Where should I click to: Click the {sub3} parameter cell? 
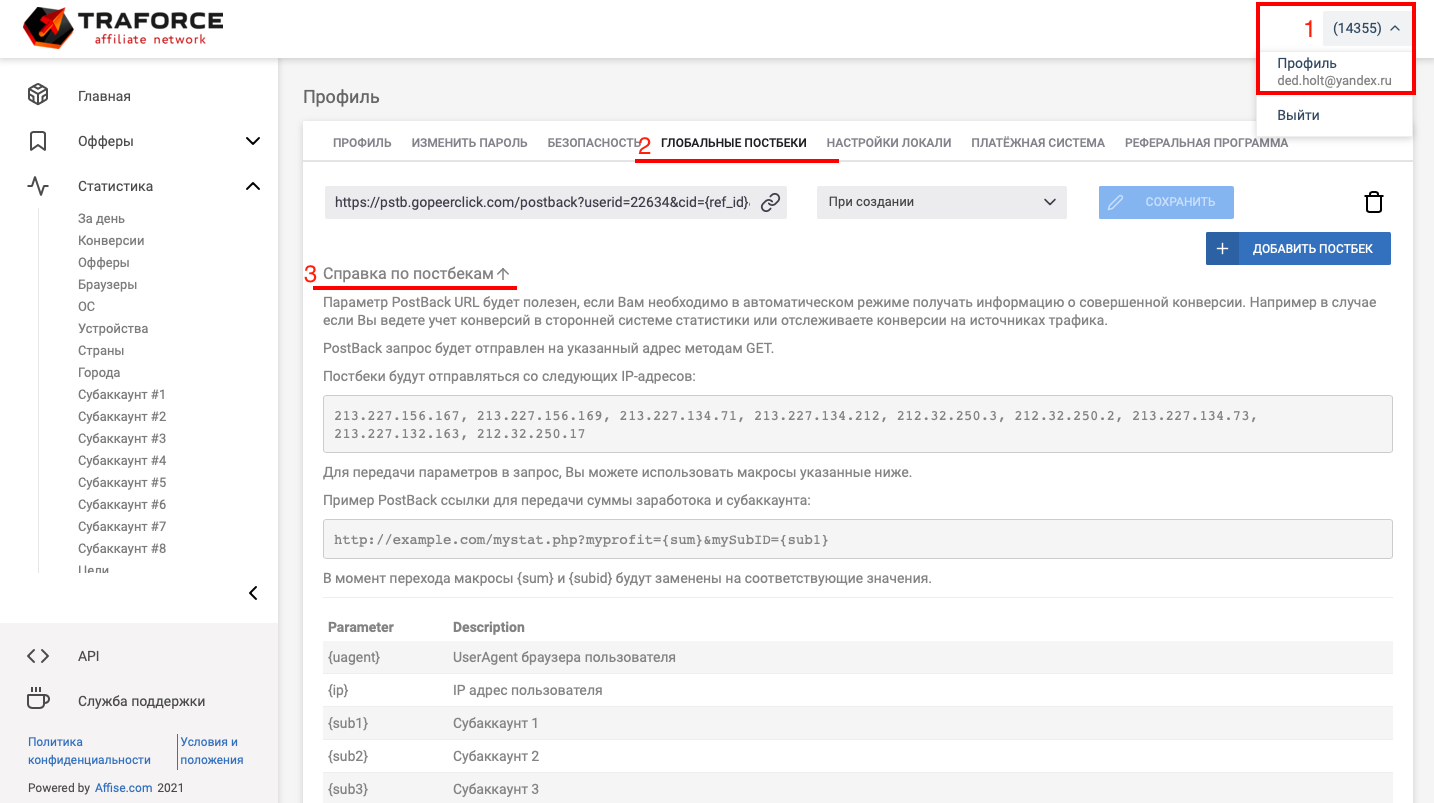pos(348,789)
